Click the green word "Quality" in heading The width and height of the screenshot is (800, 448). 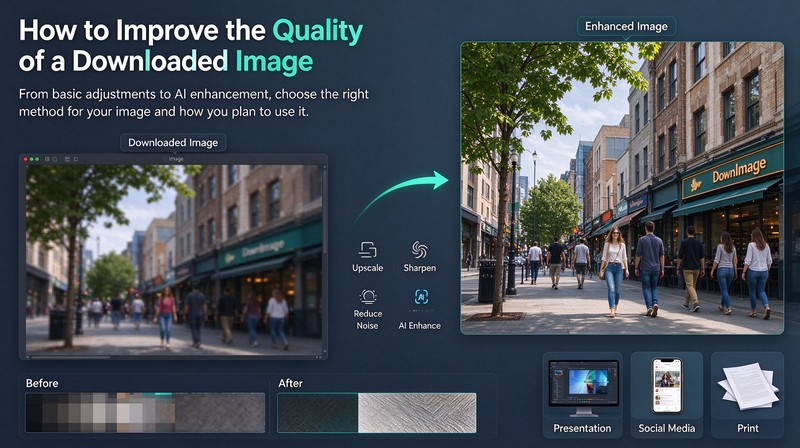317,31
